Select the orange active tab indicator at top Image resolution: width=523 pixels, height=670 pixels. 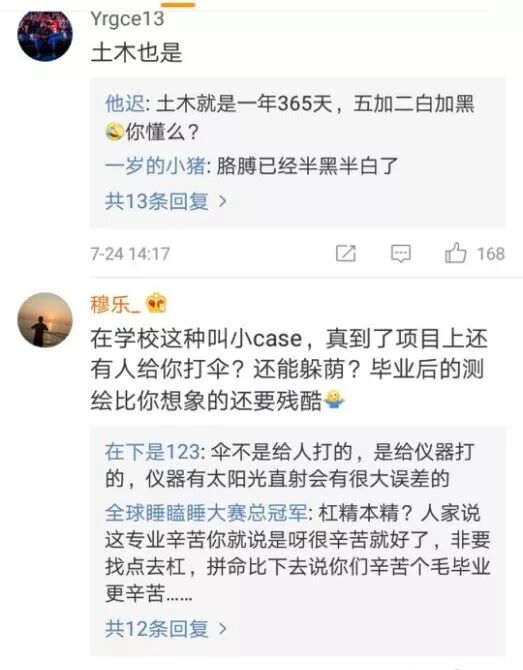[179, 4]
